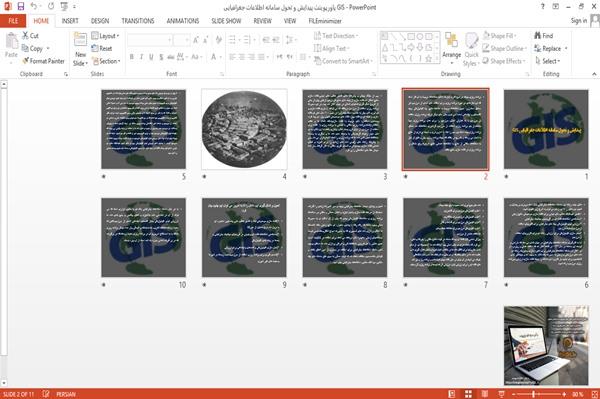Click Increase Font Size icon
Image resolution: width=600 pixels, height=399 pixels.
[196, 40]
